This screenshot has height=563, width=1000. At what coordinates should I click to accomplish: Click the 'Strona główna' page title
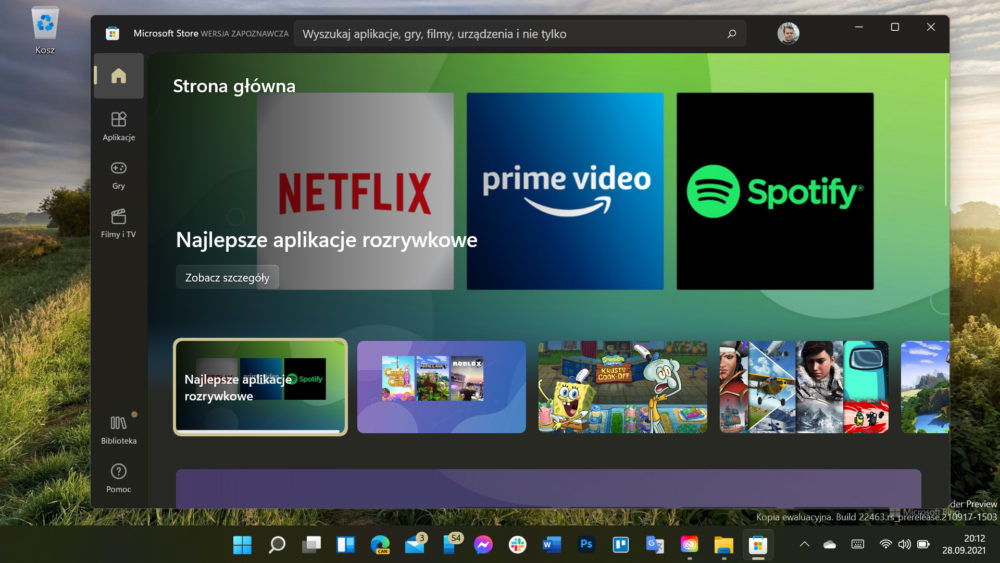click(234, 86)
